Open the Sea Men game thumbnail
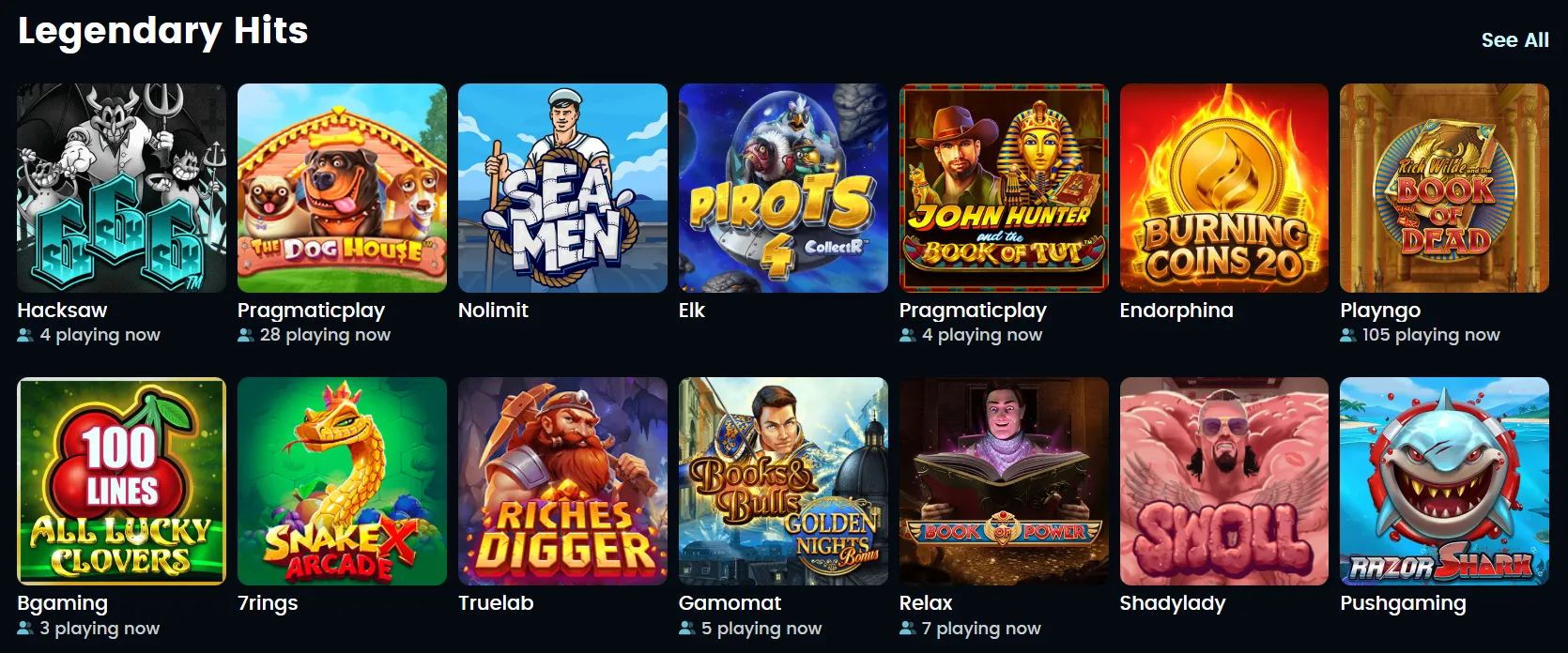This screenshot has height=653, width=1568. (562, 189)
